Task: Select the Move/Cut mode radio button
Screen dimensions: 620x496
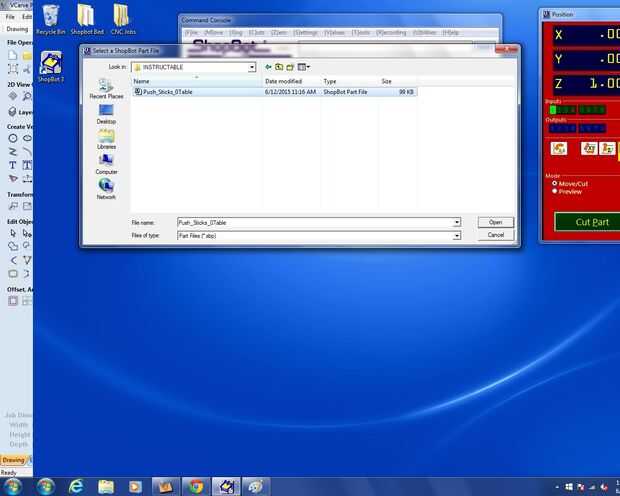Action: click(x=555, y=184)
